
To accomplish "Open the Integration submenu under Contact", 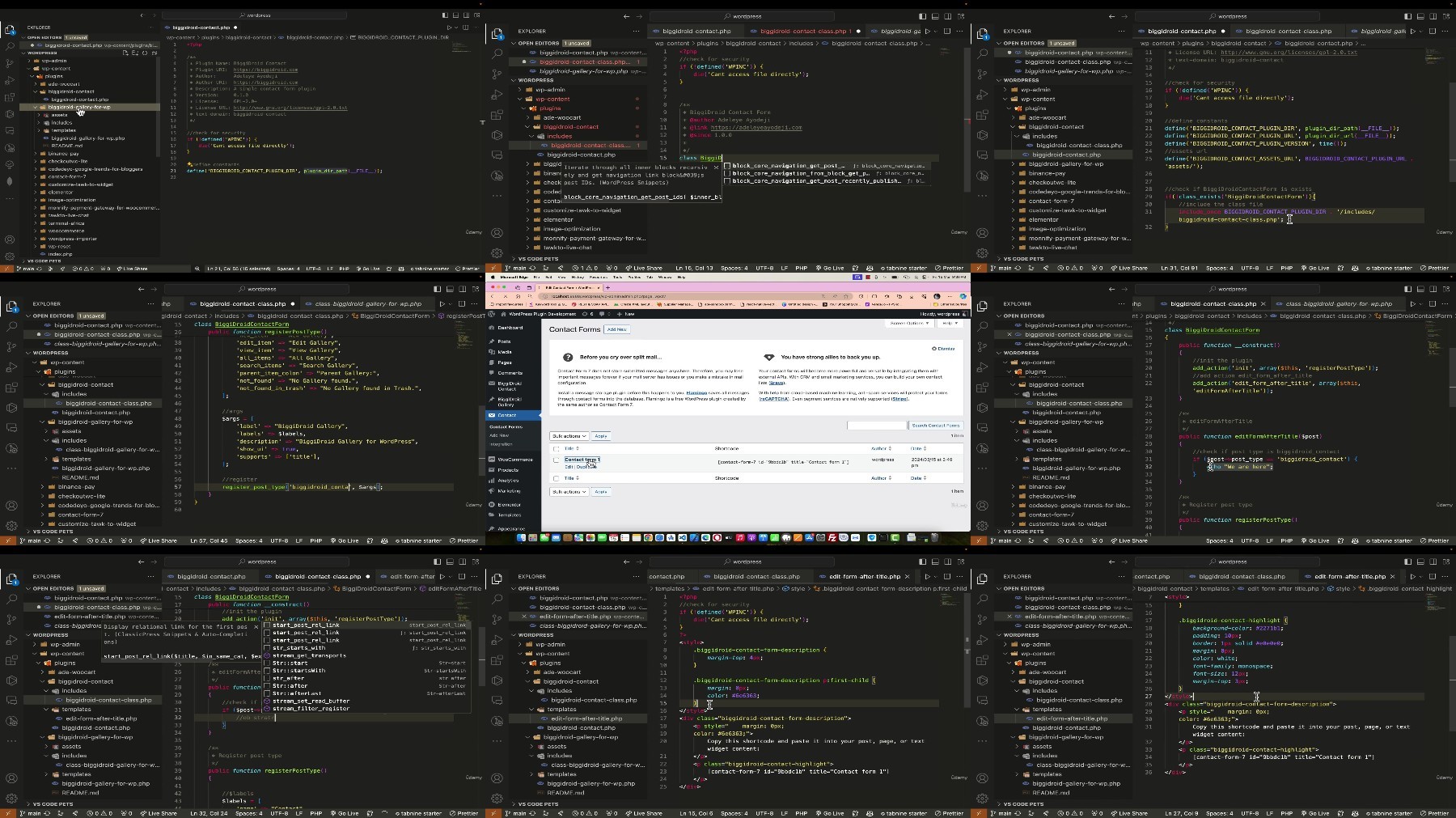I will (x=502, y=444).
